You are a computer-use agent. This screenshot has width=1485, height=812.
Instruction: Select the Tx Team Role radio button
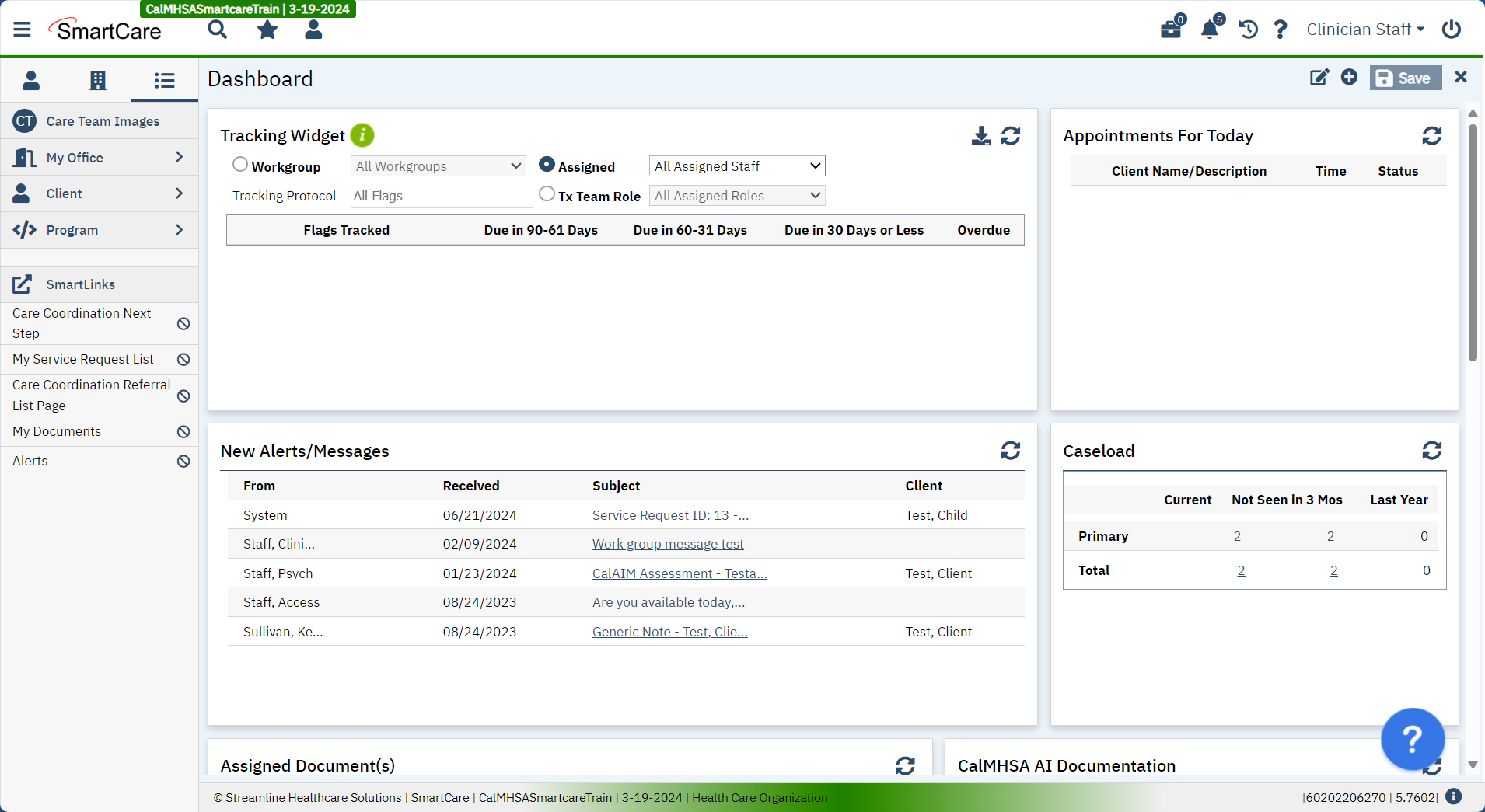[x=547, y=194]
